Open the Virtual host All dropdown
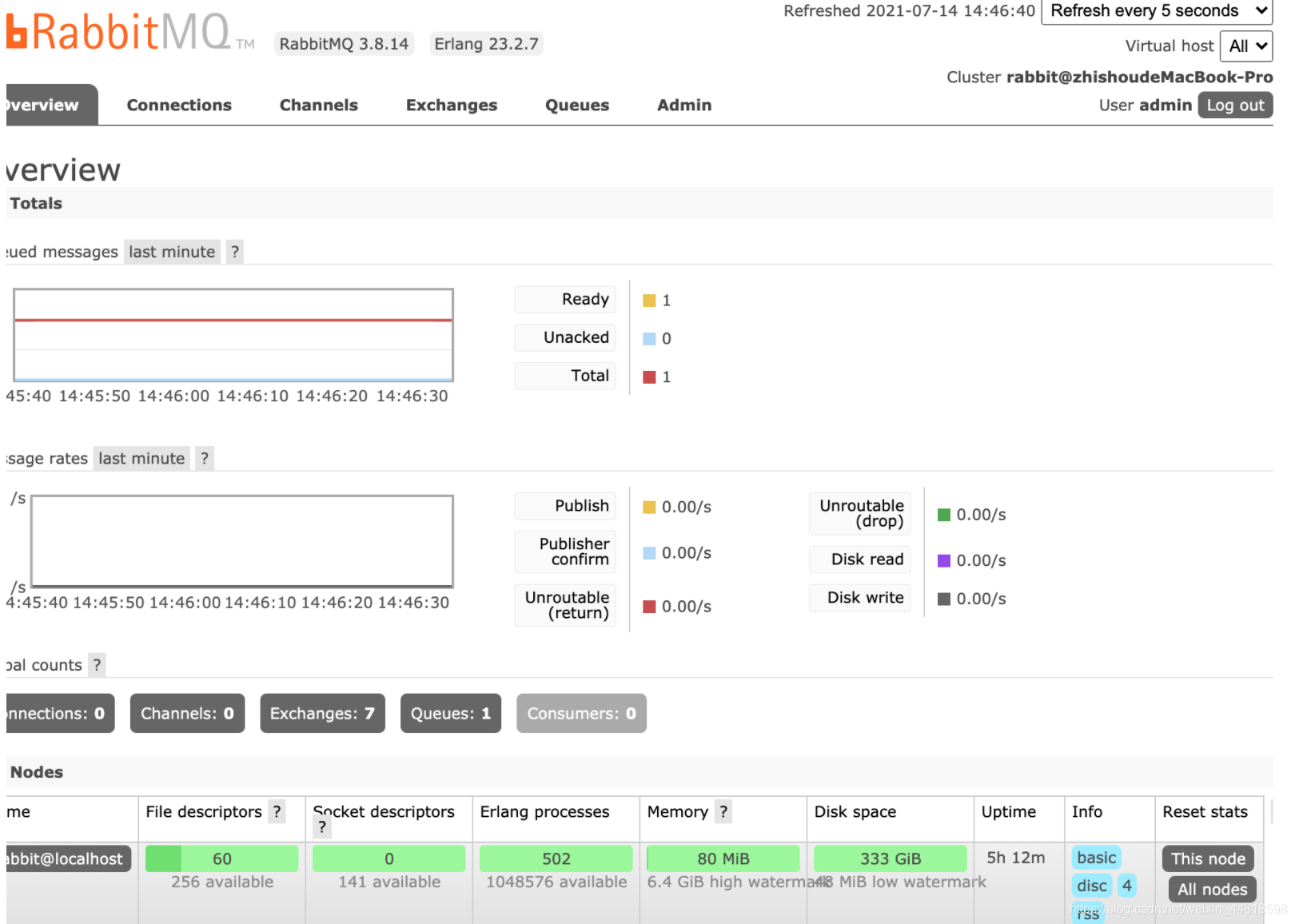Image resolution: width=1295 pixels, height=924 pixels. [x=1246, y=46]
